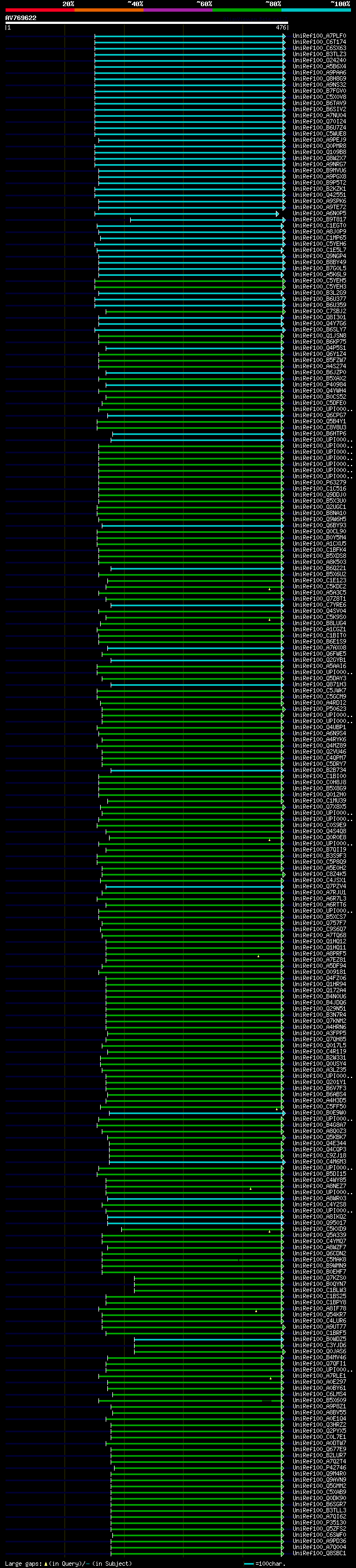Image resolution: width=356 pixels, height=1568 pixels.
Task: Select hit UniRef100_B9T817
Action: pyautogui.click(x=319, y=220)
